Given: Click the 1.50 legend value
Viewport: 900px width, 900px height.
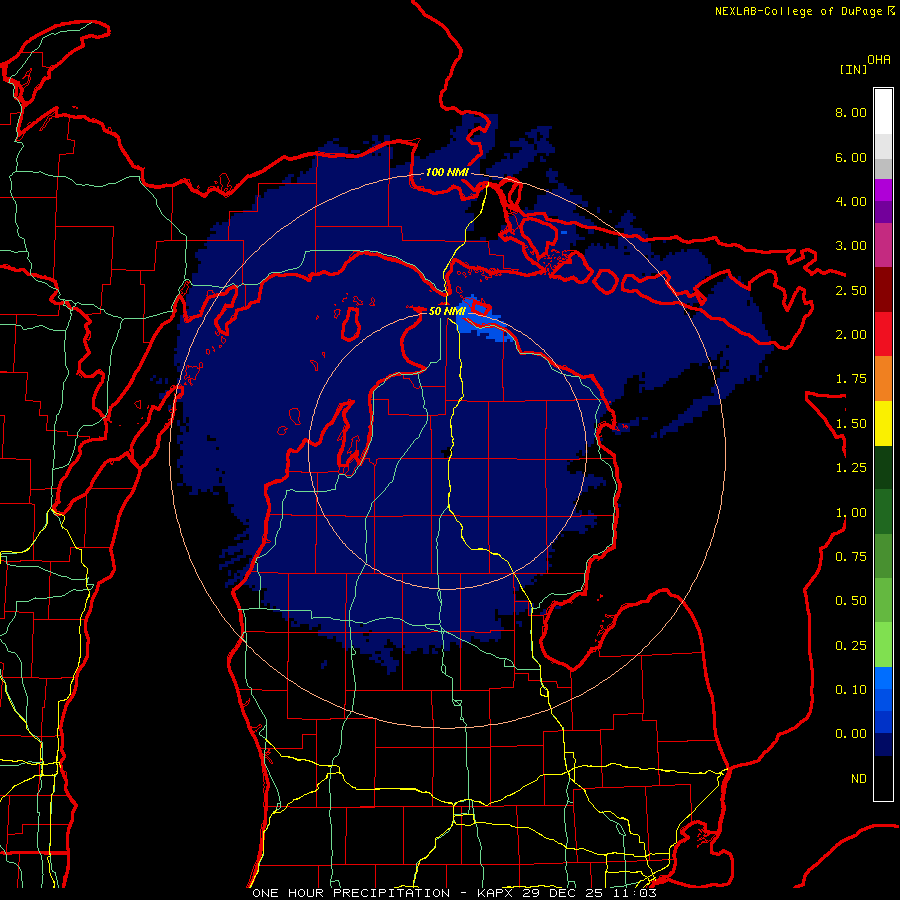Looking at the screenshot, I should (851, 424).
